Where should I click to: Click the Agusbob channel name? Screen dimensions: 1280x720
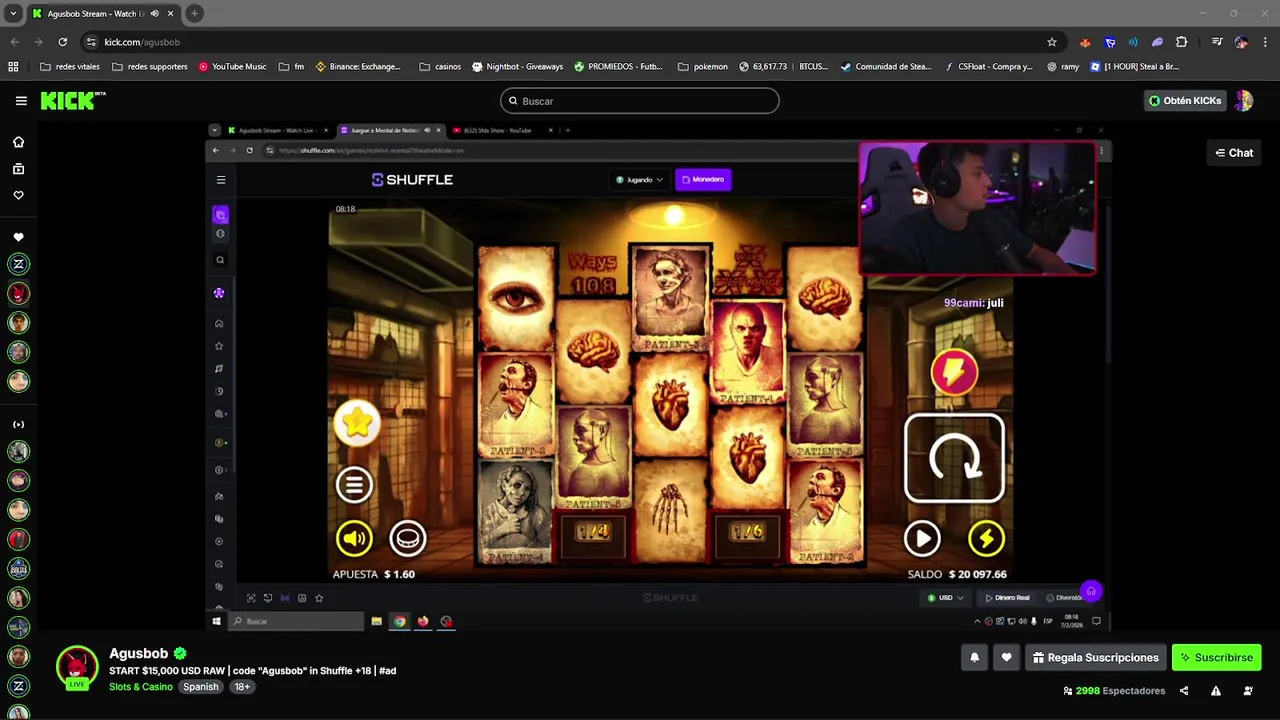(x=138, y=653)
